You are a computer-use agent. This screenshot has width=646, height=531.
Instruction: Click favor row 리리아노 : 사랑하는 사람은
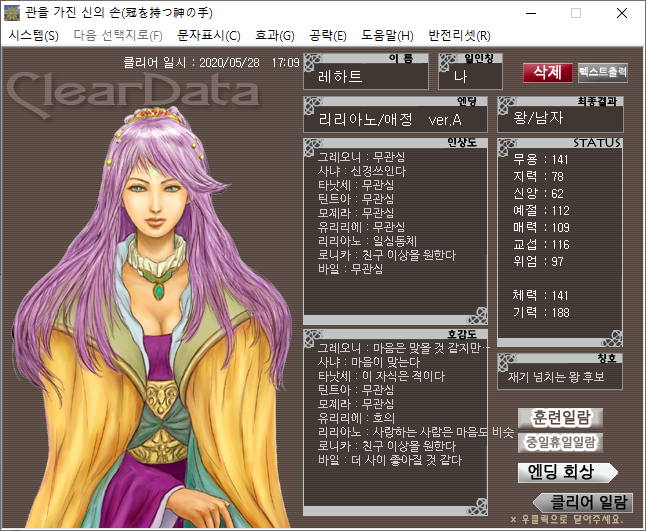(415, 432)
